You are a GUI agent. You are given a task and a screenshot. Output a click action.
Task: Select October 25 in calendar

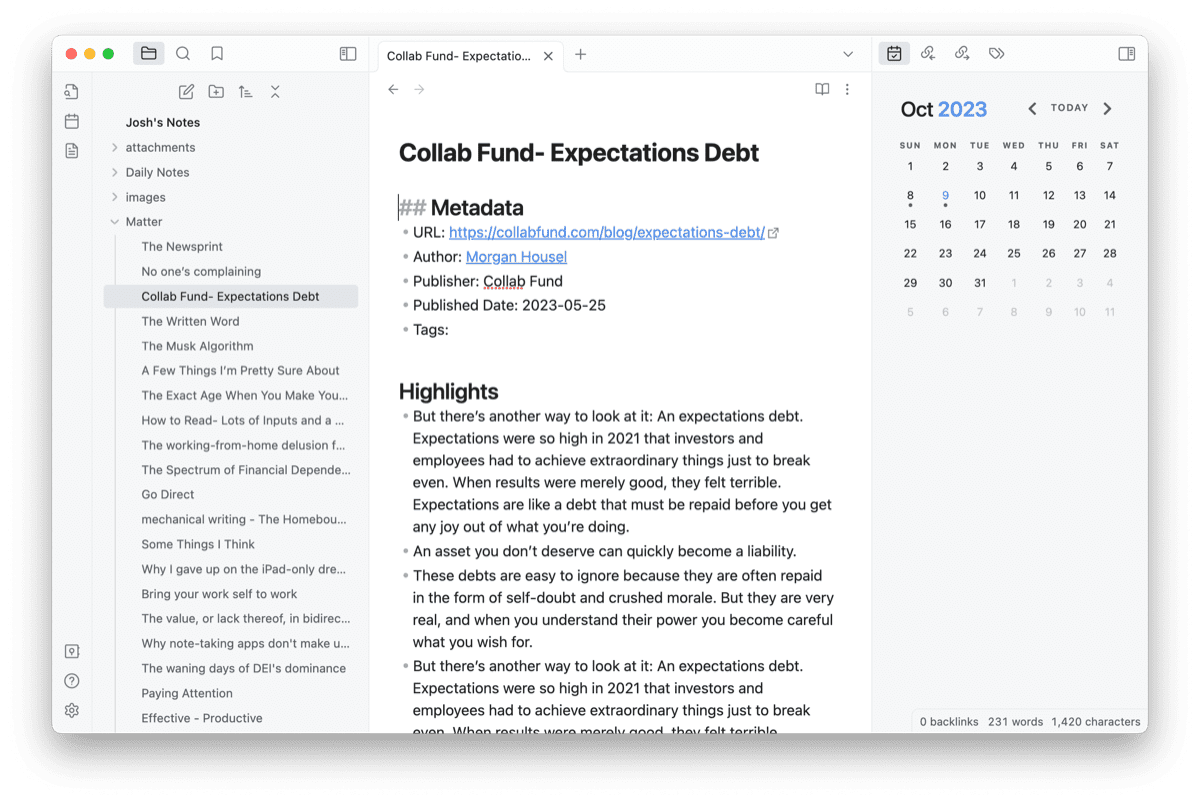pyautogui.click(x=1014, y=254)
